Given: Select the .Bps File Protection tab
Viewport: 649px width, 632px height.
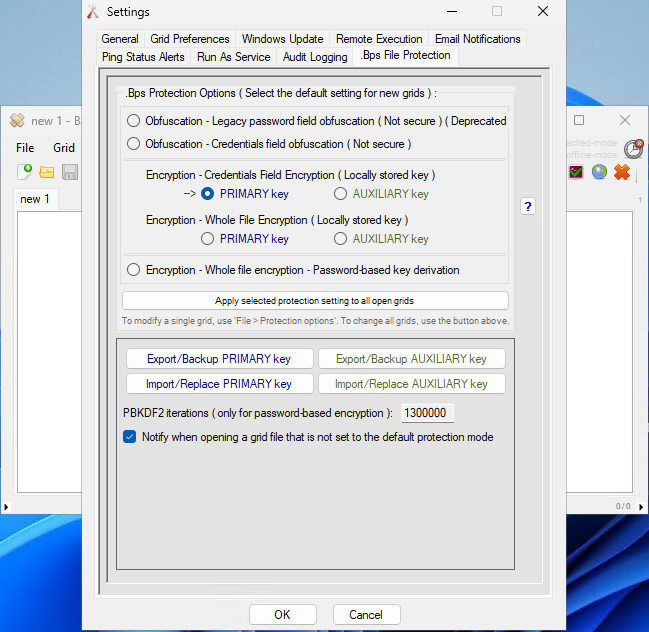Looking at the screenshot, I should click(x=406, y=55).
